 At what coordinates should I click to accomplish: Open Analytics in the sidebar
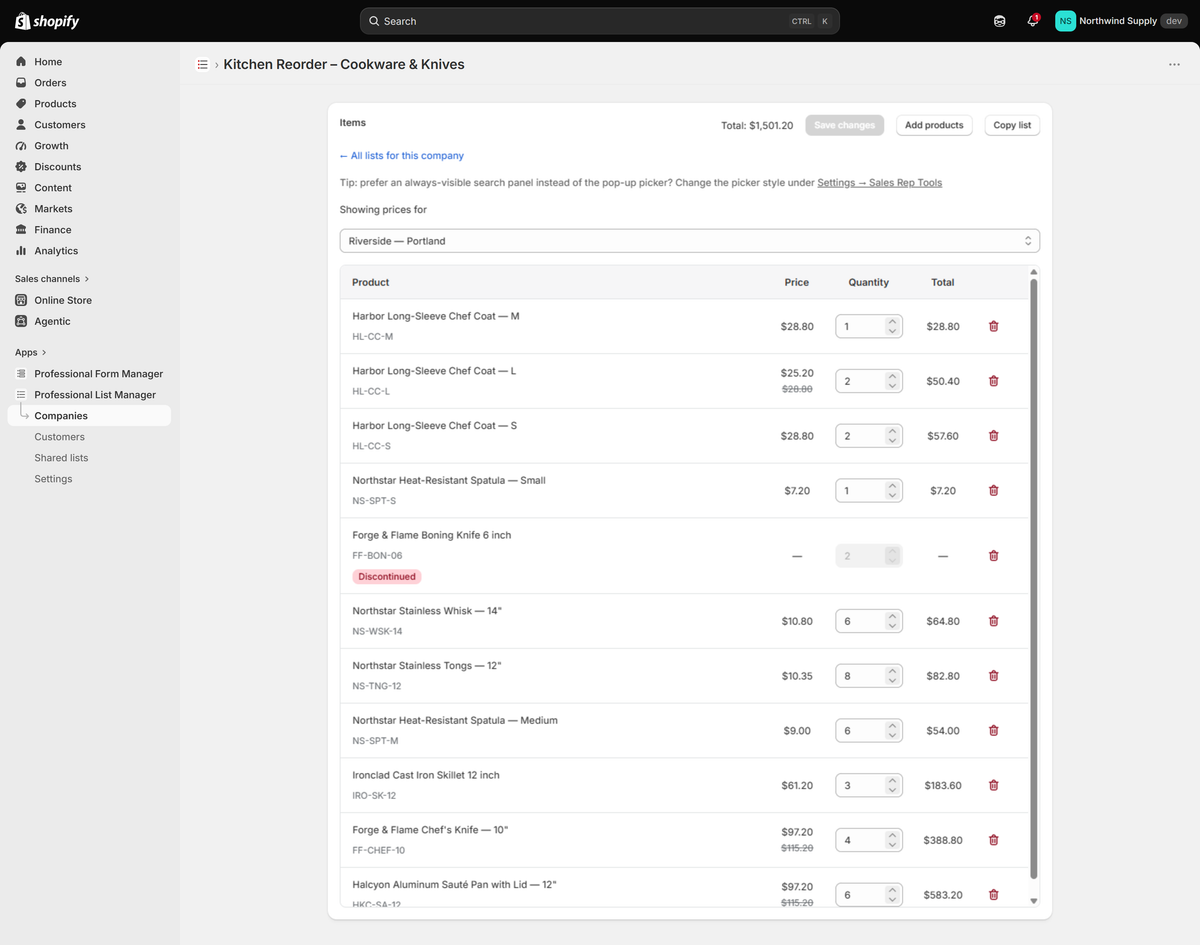tap(90, 251)
